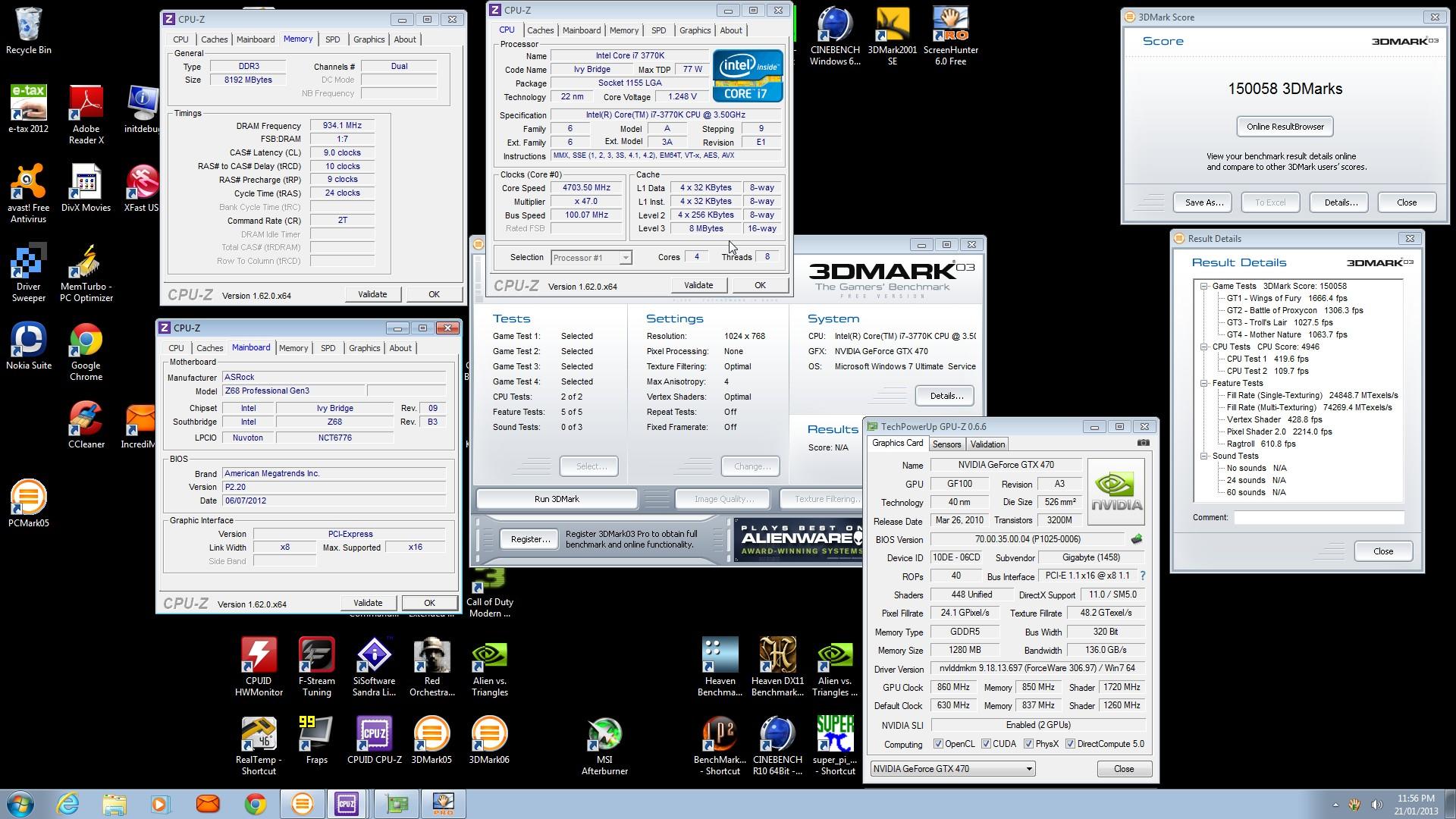Toggle OpenCL checkbox in GPU-Z
The height and width of the screenshot is (819, 1456).
(938, 744)
